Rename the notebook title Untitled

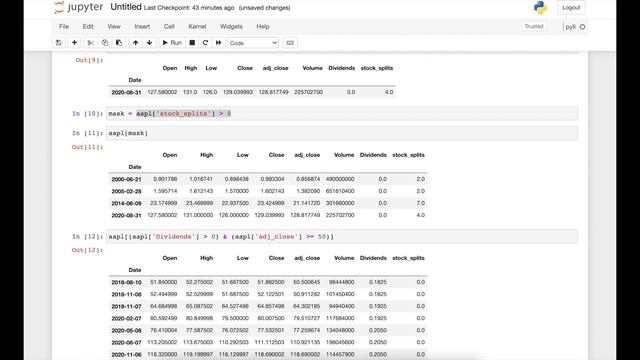126,7
